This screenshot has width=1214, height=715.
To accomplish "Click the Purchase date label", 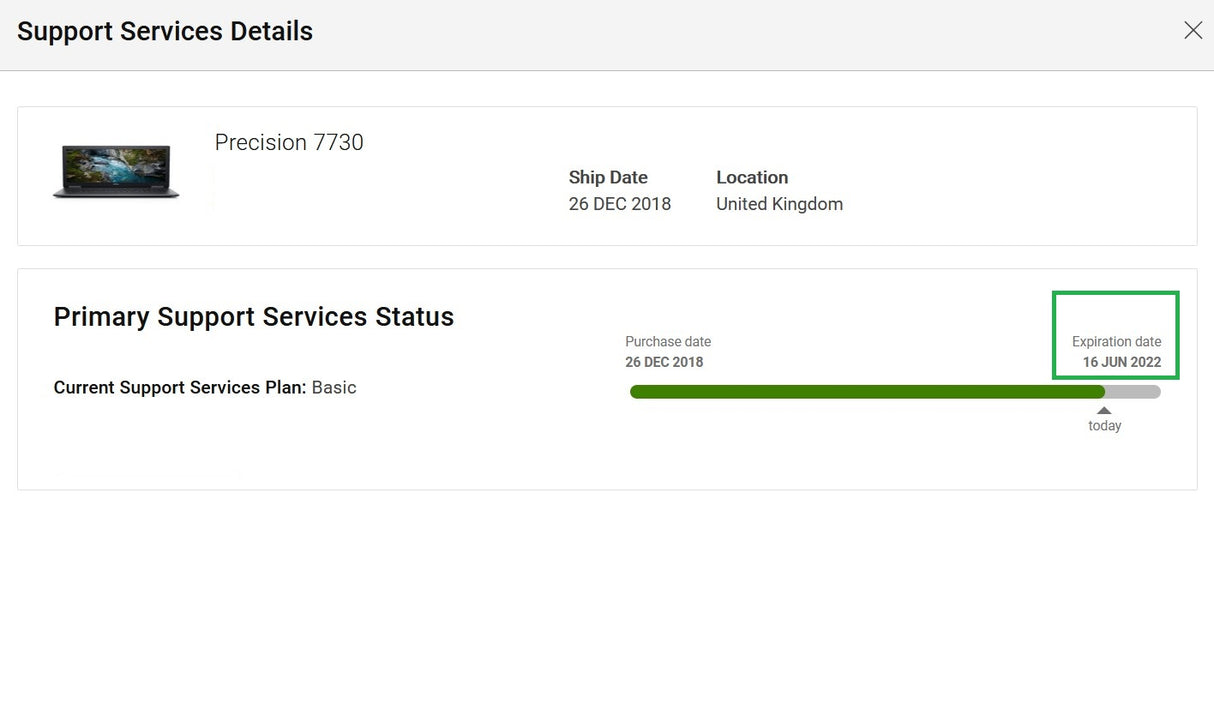I will 668,342.
